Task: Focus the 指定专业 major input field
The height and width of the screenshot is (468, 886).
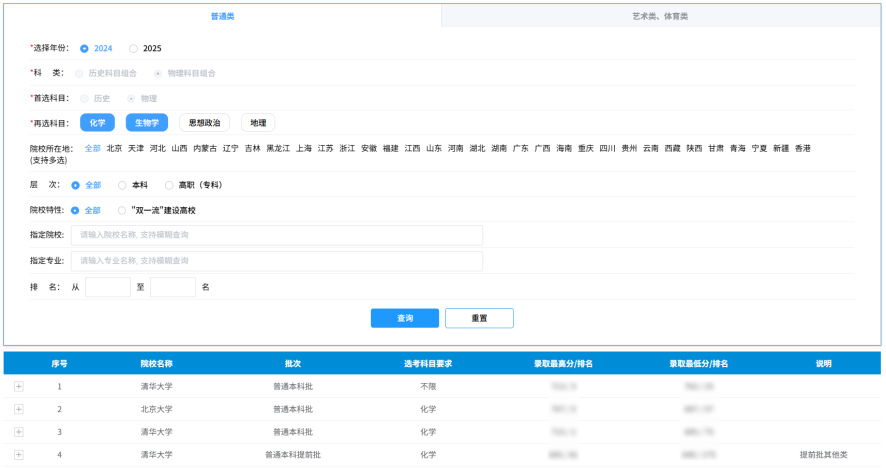Action: [x=277, y=261]
